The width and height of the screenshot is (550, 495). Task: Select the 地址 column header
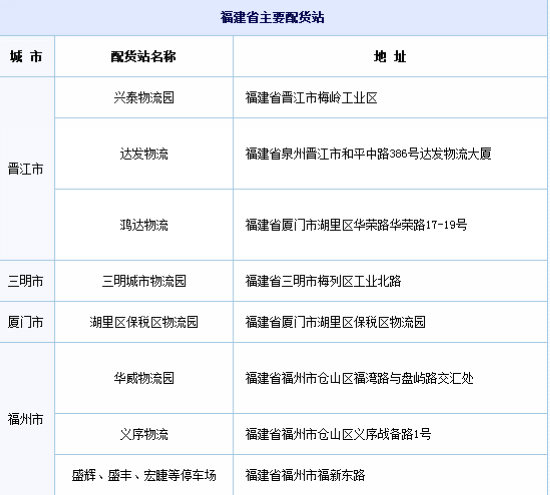(x=390, y=56)
